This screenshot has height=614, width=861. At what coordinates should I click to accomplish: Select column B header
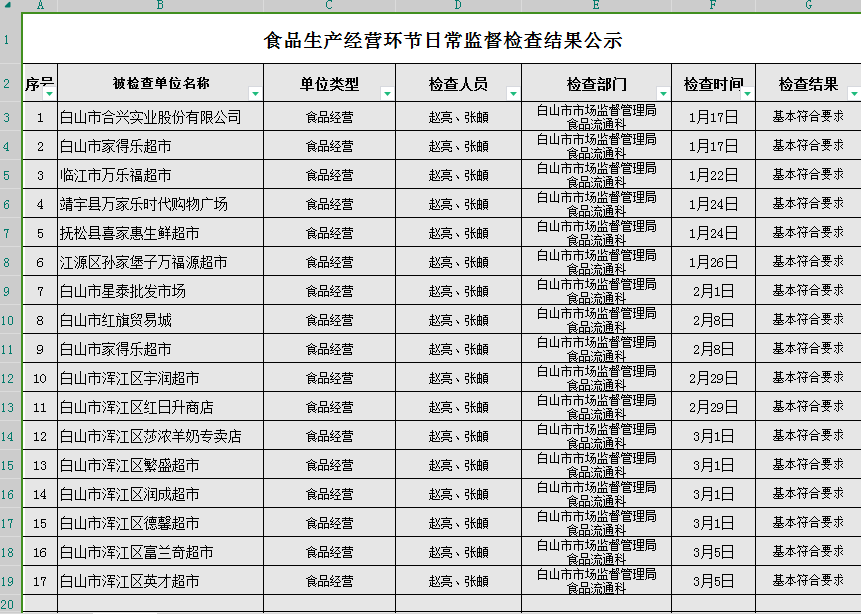pyautogui.click(x=160, y=5)
